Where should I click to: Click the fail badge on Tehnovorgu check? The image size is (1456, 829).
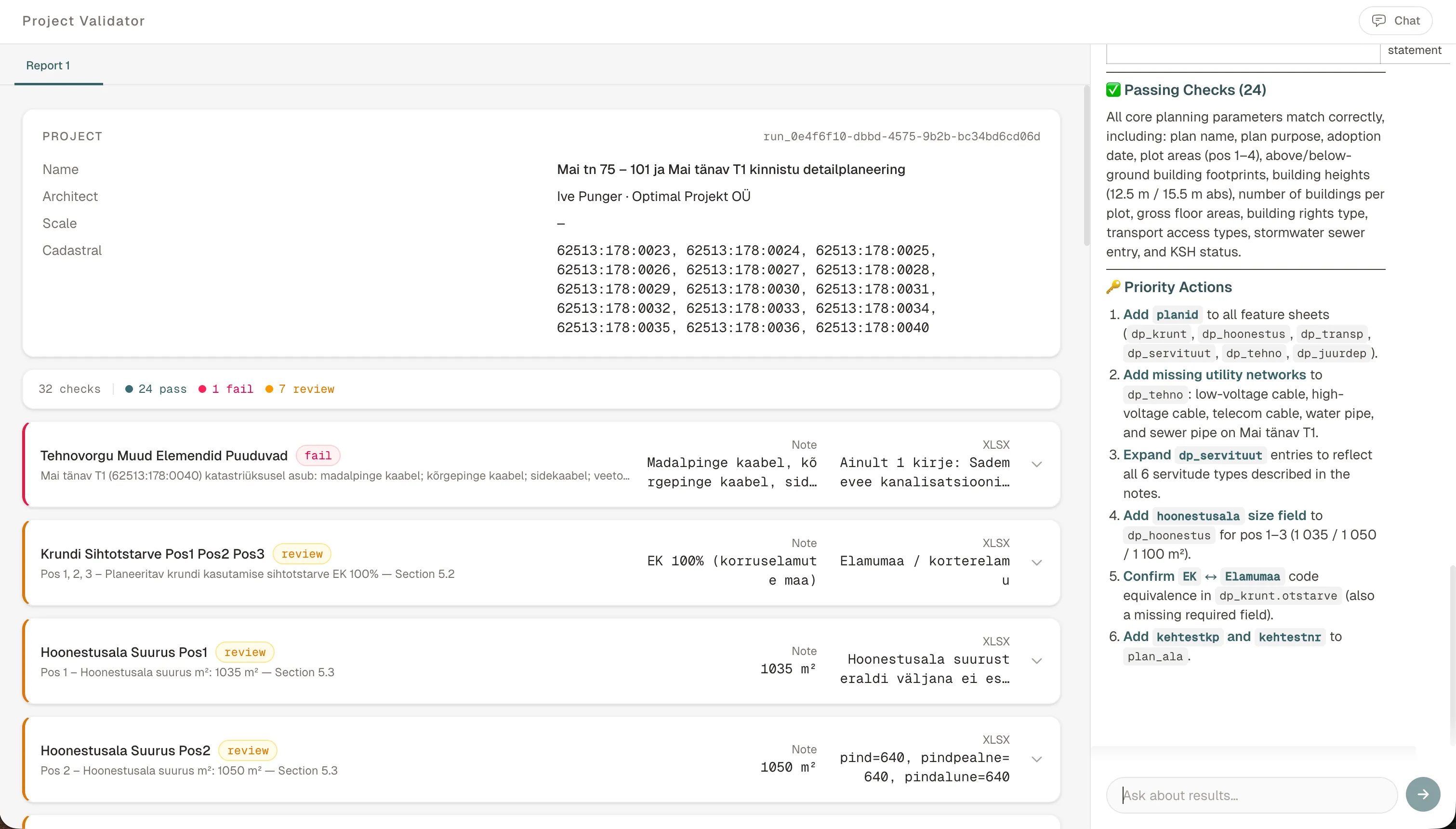(318, 455)
